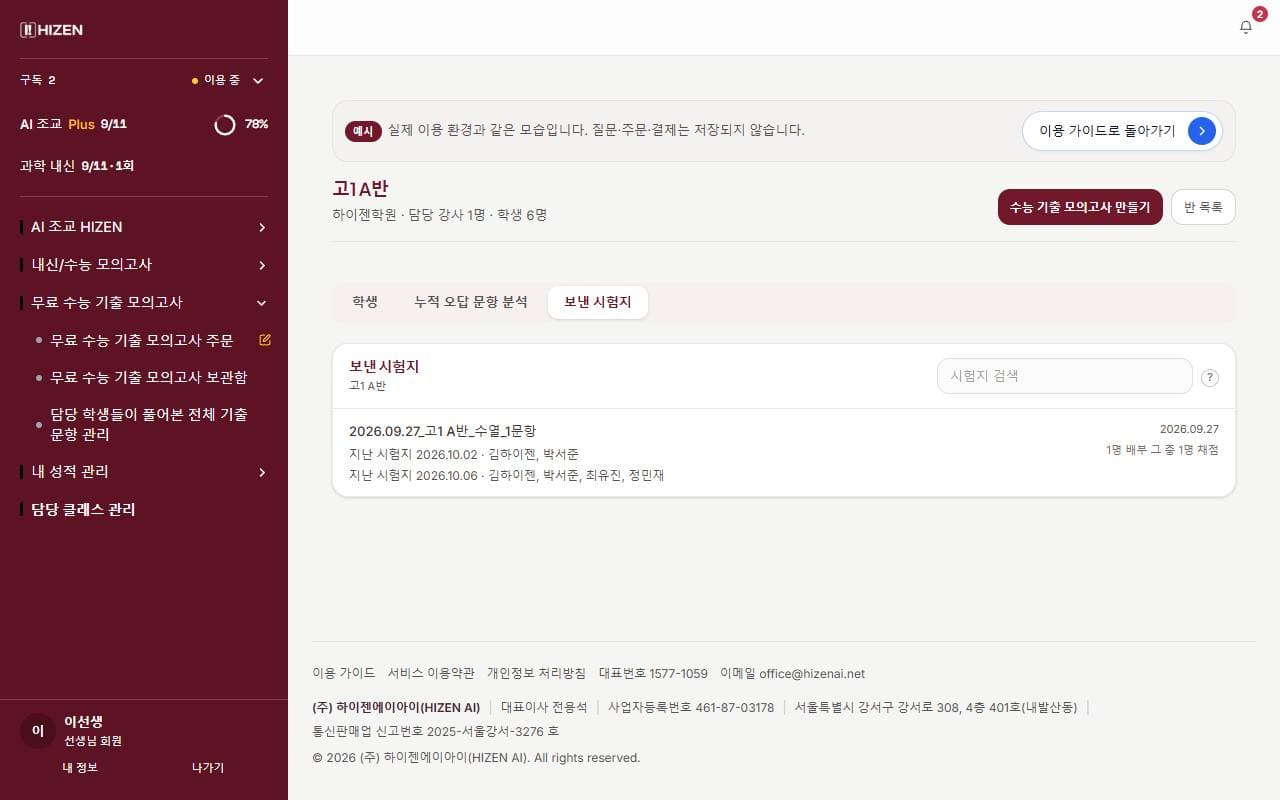Click 과학 내신 9/11·1회 subscription
Image resolution: width=1280 pixels, height=800 pixels.
click(77, 165)
